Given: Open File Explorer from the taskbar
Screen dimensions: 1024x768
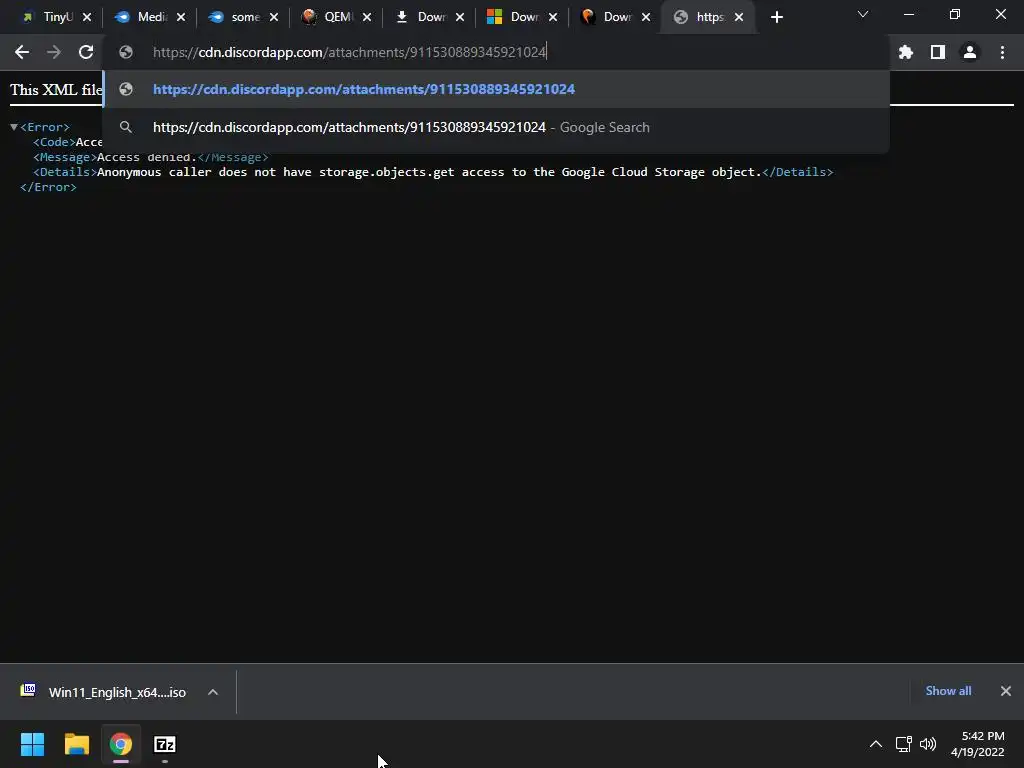Looking at the screenshot, I should pyautogui.click(x=76, y=744).
